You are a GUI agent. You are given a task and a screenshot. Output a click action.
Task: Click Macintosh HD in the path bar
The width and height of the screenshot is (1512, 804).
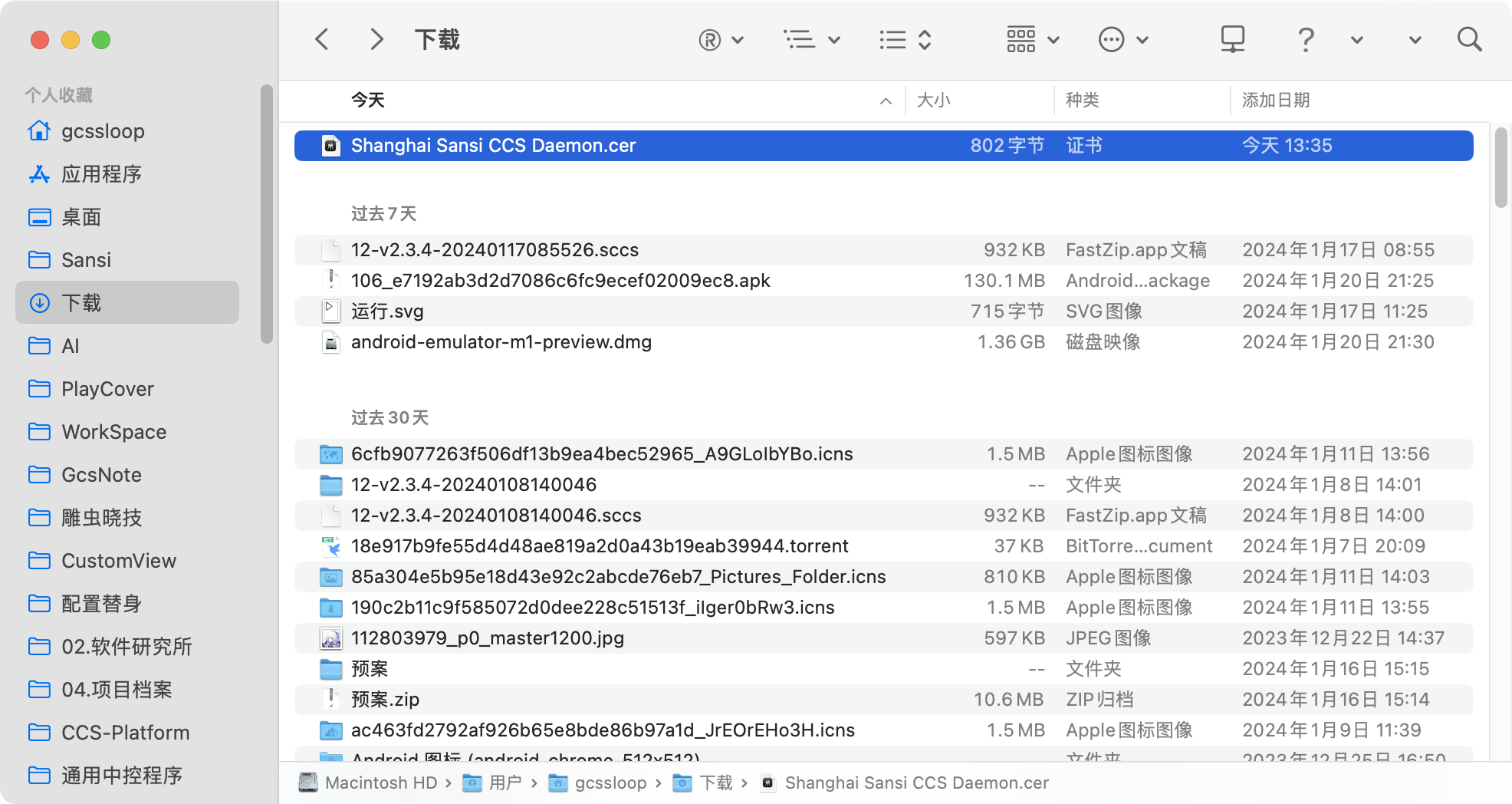coord(368,783)
